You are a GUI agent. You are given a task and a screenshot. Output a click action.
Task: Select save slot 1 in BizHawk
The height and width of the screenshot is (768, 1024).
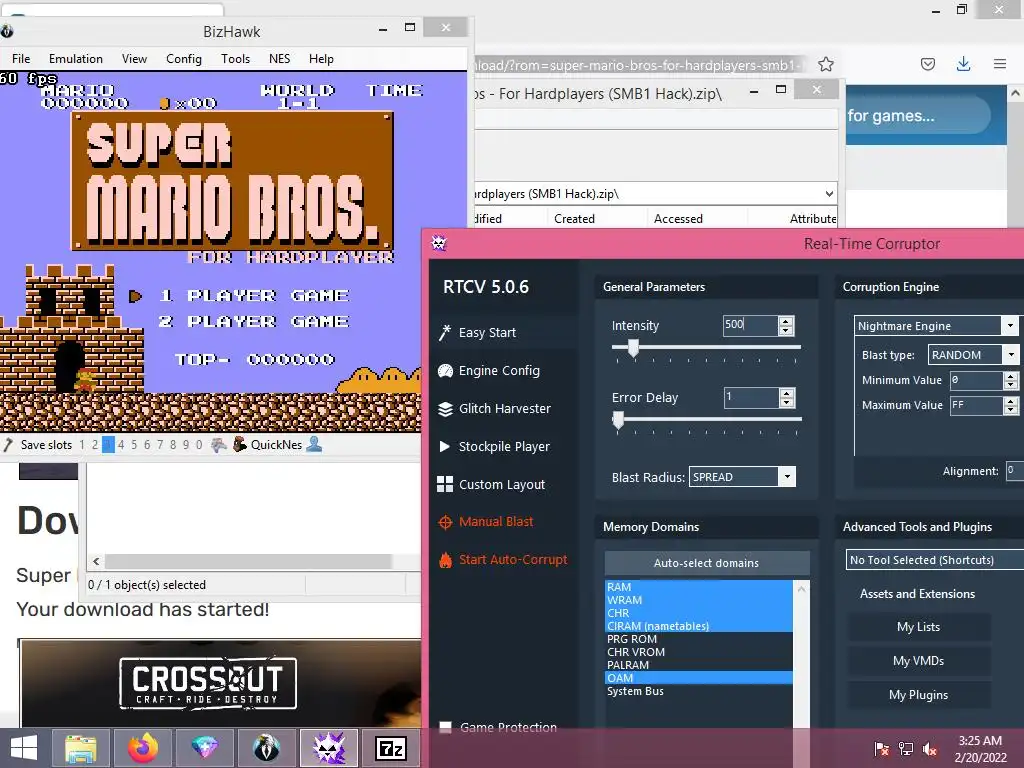[x=82, y=445]
